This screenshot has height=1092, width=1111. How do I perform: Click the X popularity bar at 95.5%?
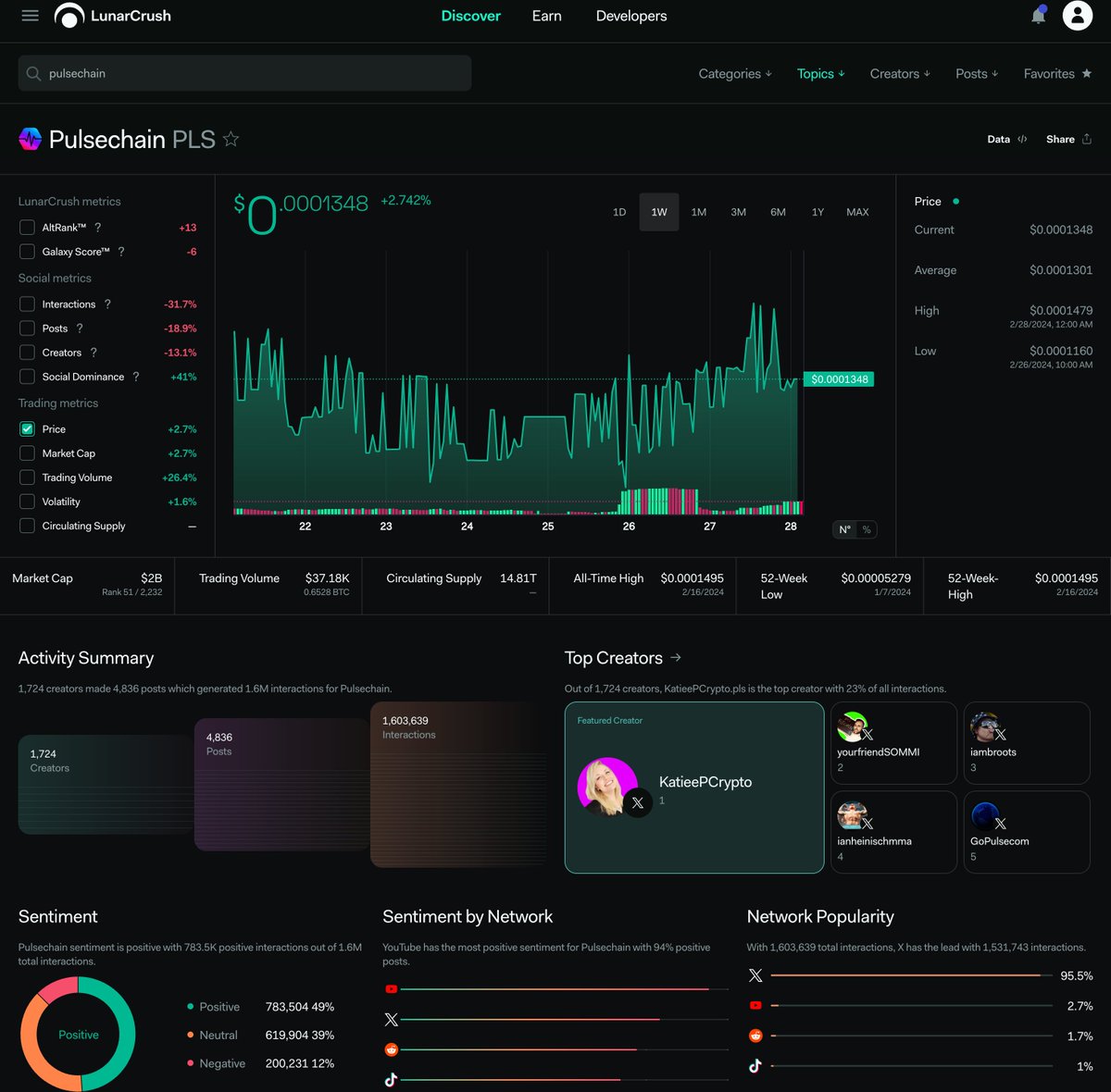[911, 975]
